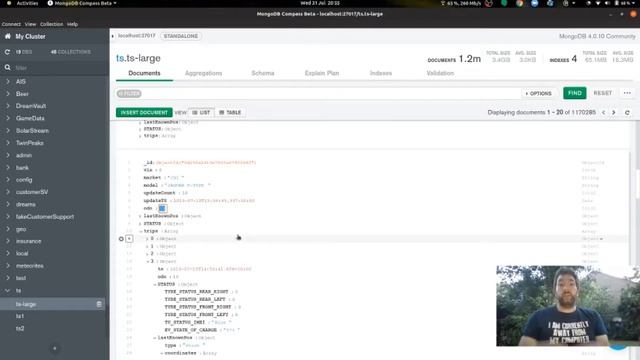Open the MongoDB Compass Beta app menu
640x360 pixels.
82,3
